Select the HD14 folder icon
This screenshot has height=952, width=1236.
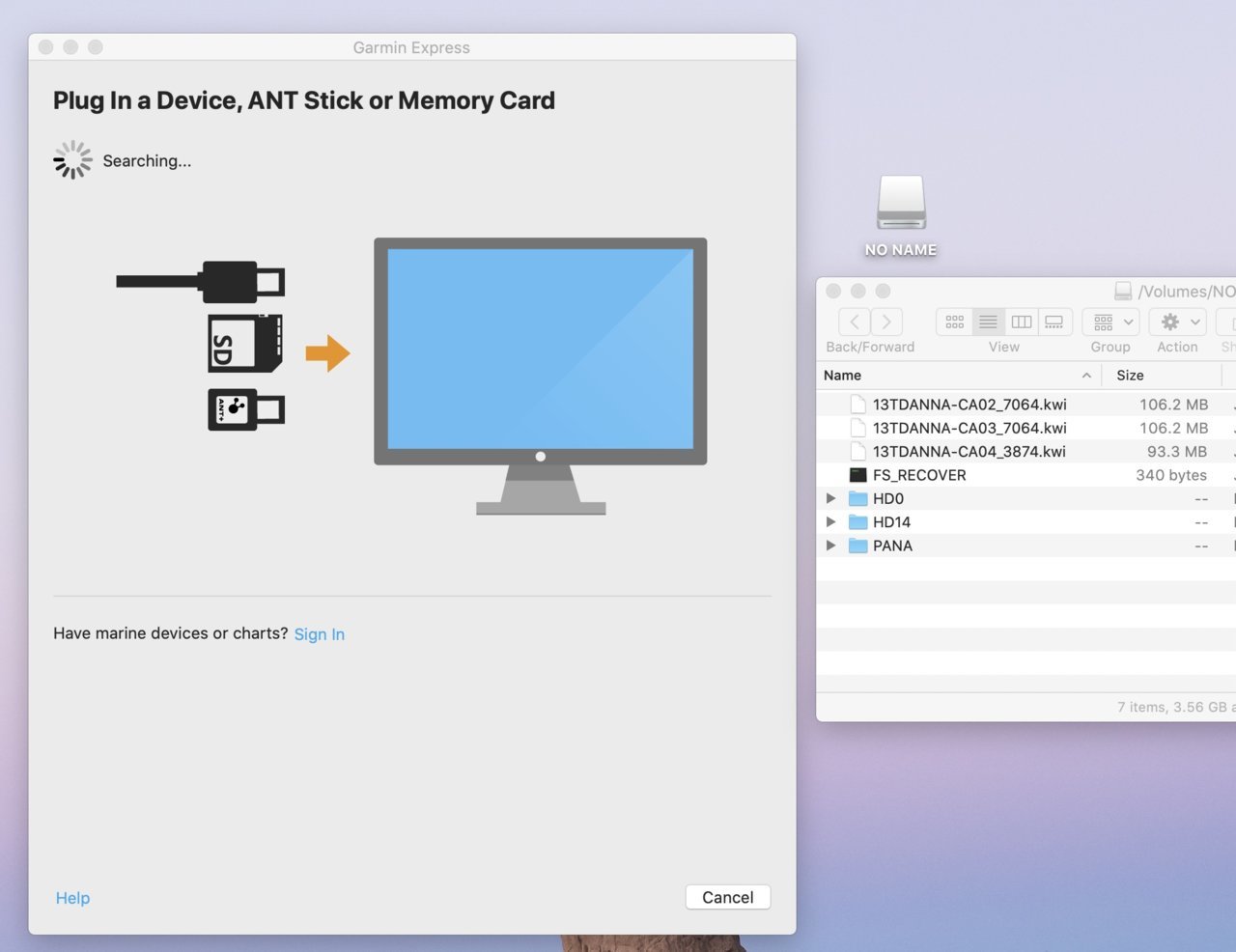tap(857, 521)
